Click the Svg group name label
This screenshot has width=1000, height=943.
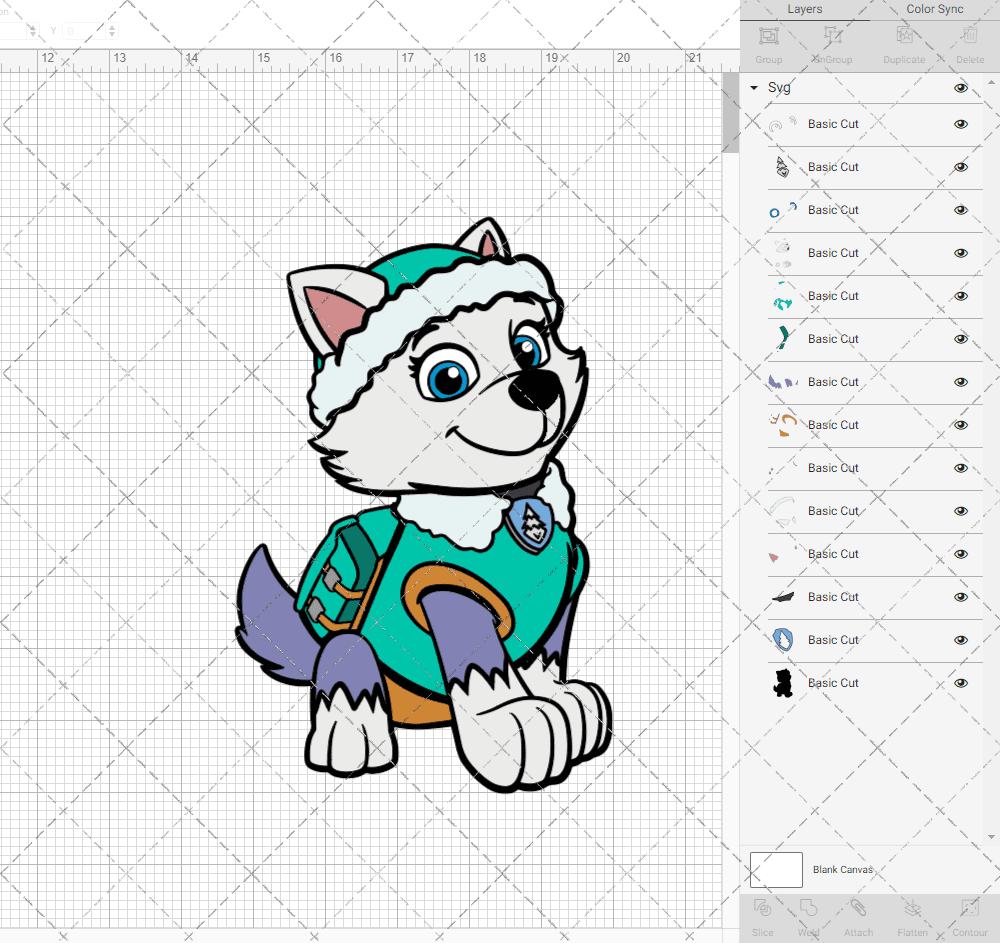click(x=779, y=88)
